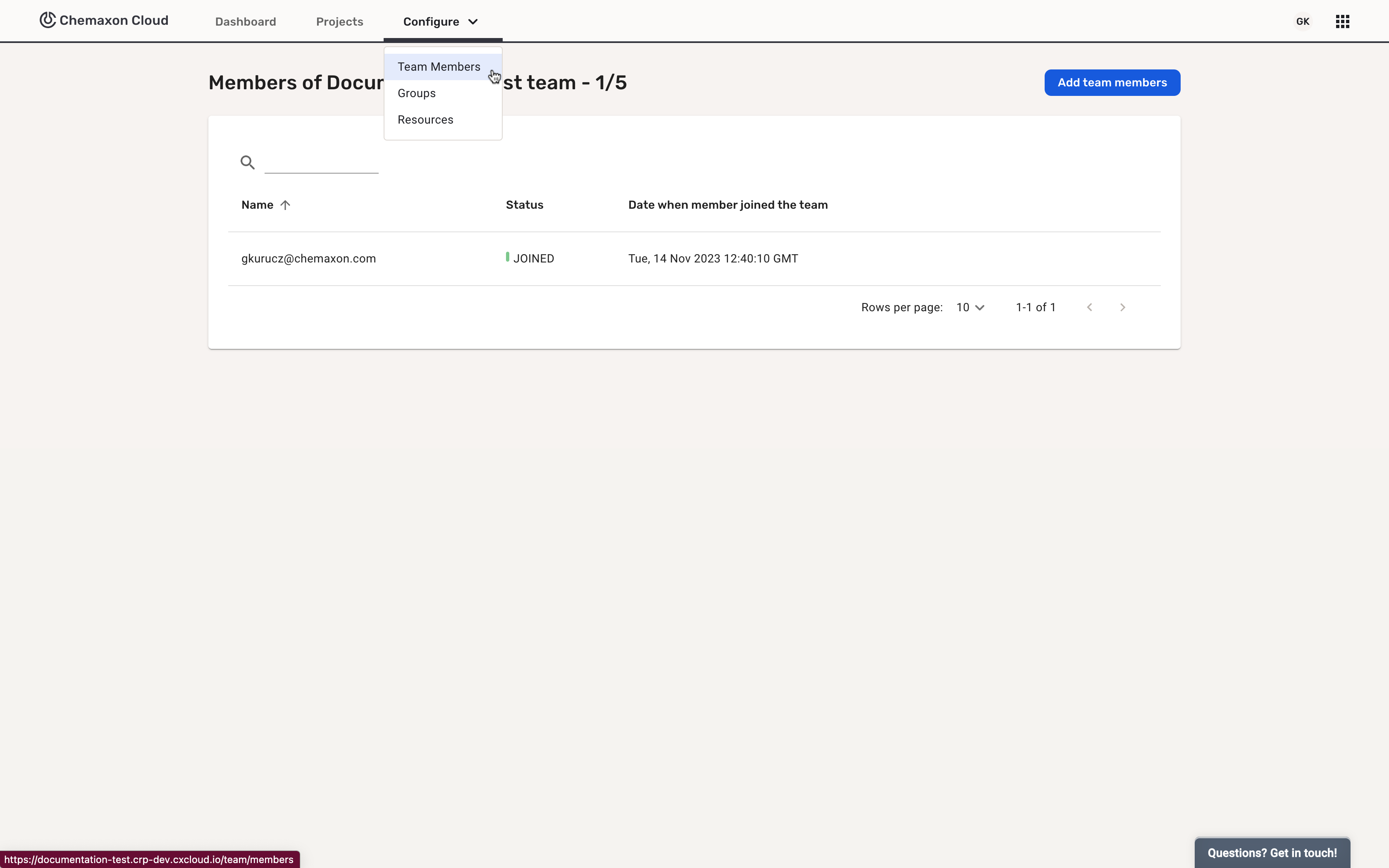Image resolution: width=1389 pixels, height=868 pixels.
Task: Open rows per page dropdown
Action: click(x=970, y=308)
